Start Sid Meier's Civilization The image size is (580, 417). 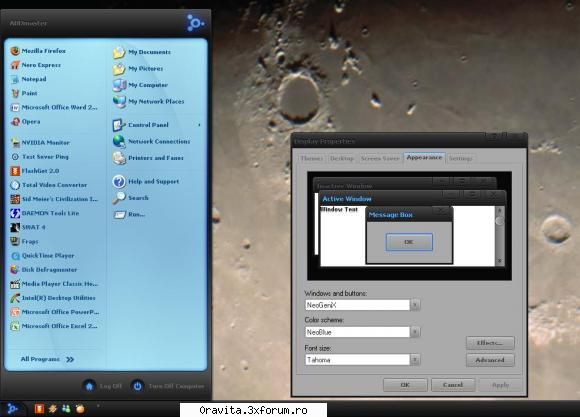(x=54, y=199)
